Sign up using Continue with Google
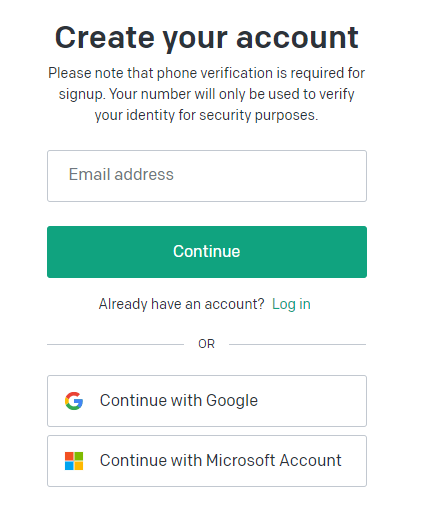The height and width of the screenshot is (520, 428). (207, 401)
